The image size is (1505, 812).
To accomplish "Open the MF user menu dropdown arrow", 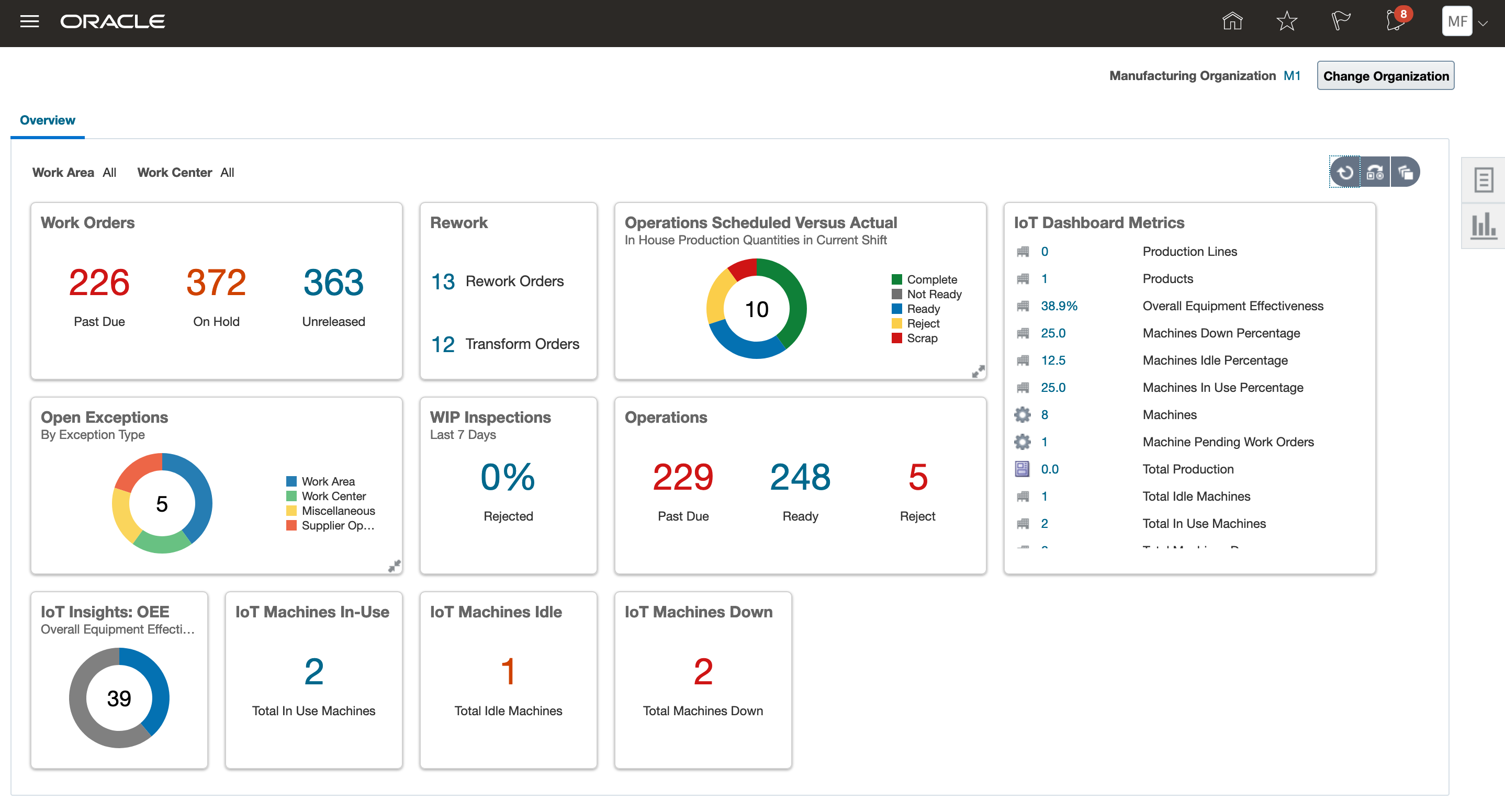I will (x=1484, y=24).
